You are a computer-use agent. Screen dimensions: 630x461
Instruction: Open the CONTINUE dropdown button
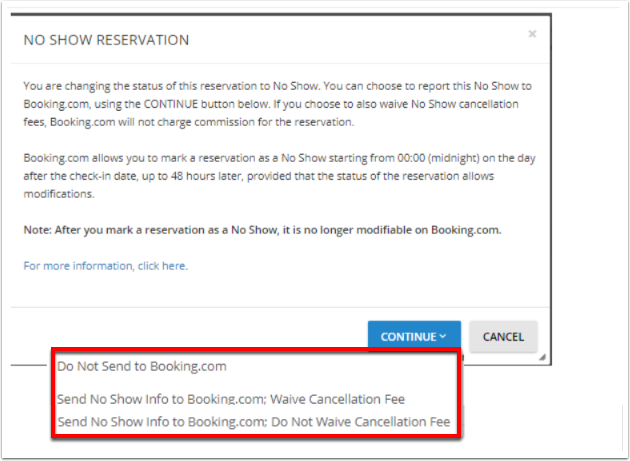(x=414, y=336)
